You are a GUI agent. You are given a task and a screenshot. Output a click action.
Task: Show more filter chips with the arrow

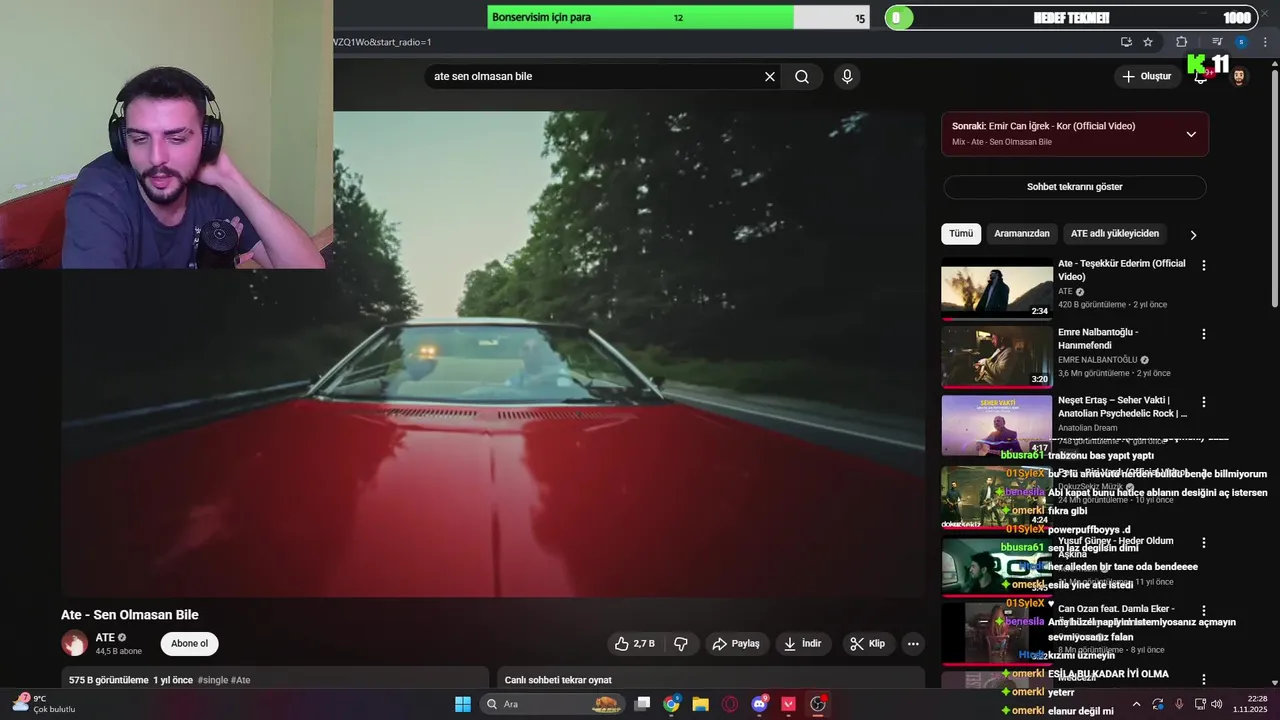1193,235
